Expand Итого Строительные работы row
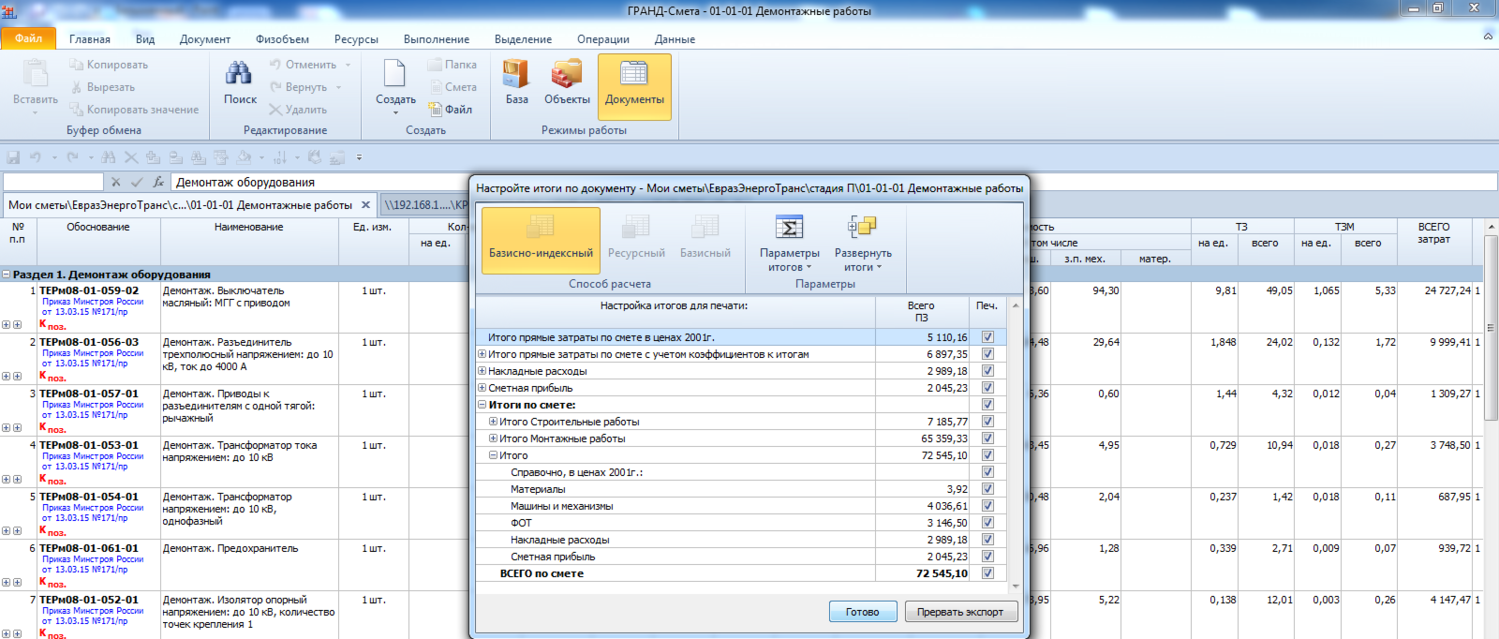This screenshot has width=1499, height=639. point(493,422)
